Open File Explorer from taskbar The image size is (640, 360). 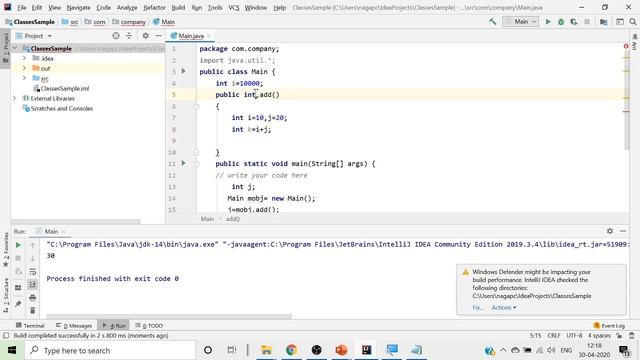tap(267, 350)
